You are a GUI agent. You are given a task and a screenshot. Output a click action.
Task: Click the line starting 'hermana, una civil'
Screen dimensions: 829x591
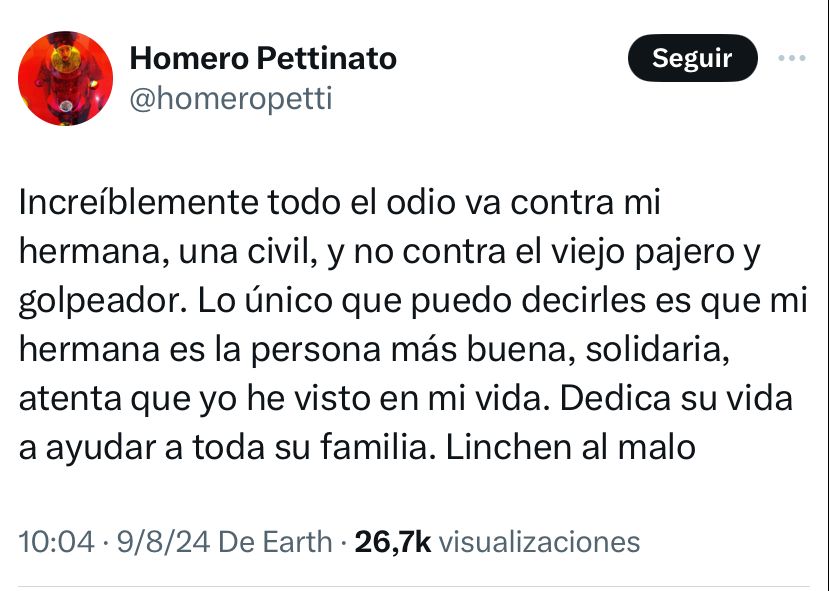[390, 252]
